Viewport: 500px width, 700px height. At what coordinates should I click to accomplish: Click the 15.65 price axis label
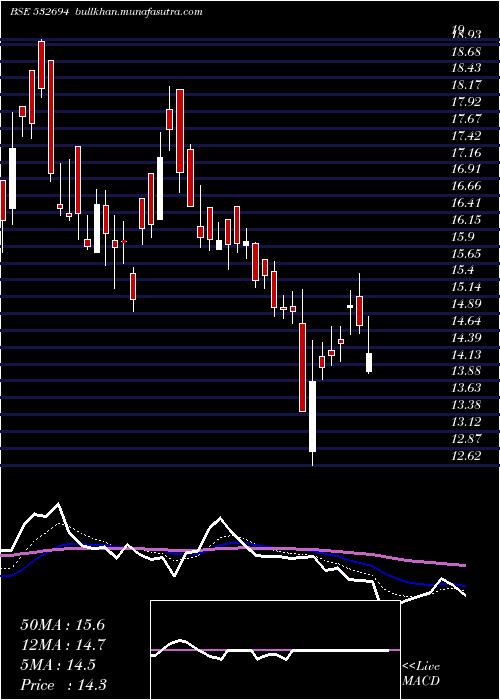(466, 254)
